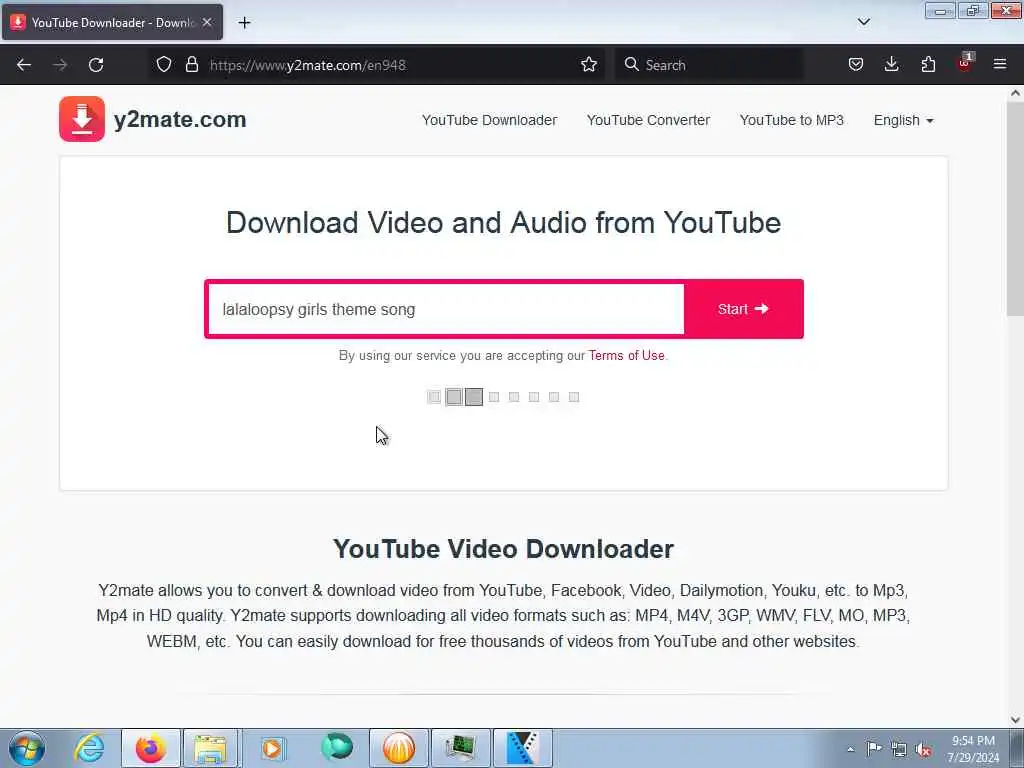Open the Windows Start orb
Screen dimensions: 1024x768
[x=27, y=748]
